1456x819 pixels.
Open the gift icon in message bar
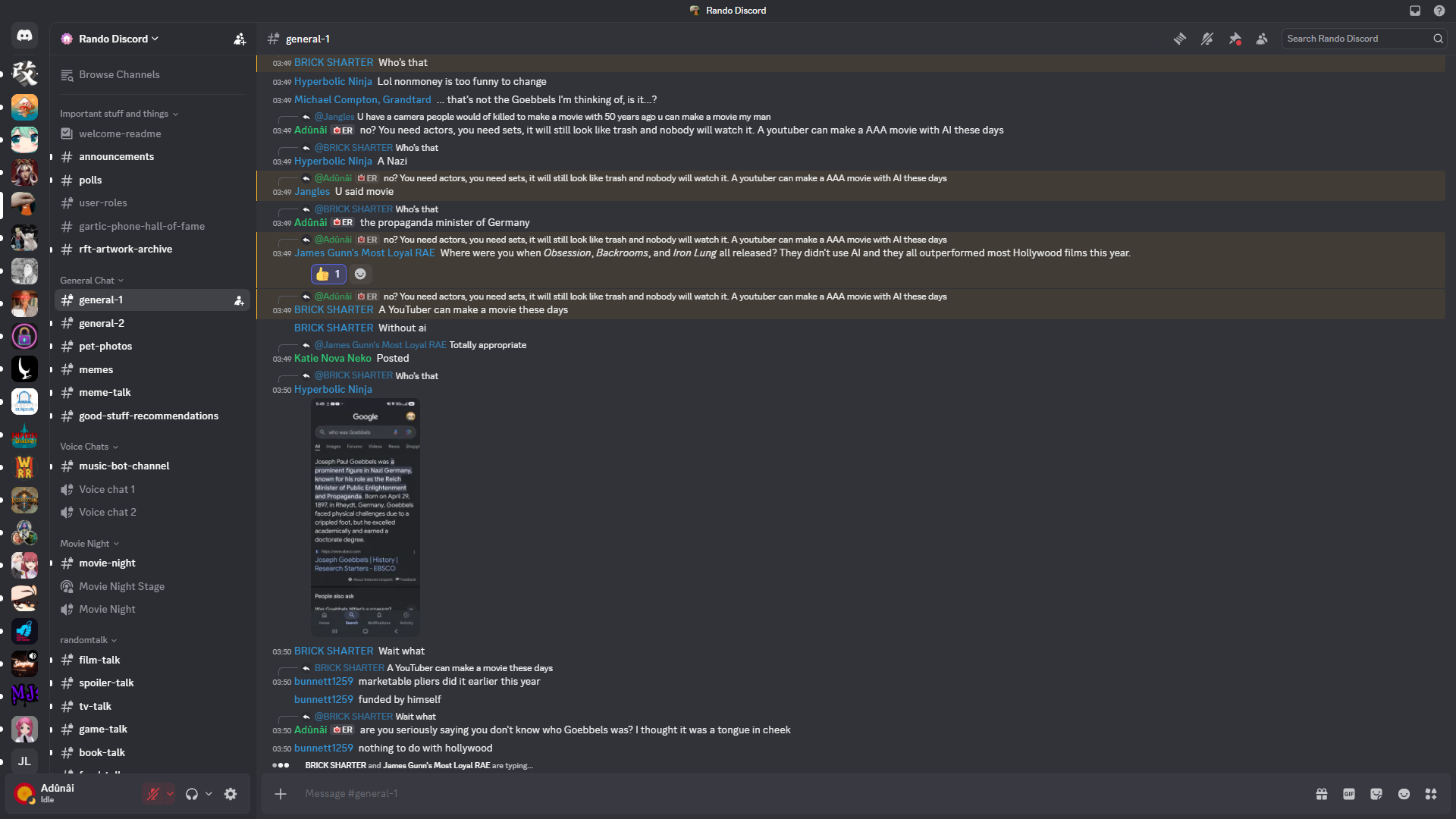[x=1322, y=794]
